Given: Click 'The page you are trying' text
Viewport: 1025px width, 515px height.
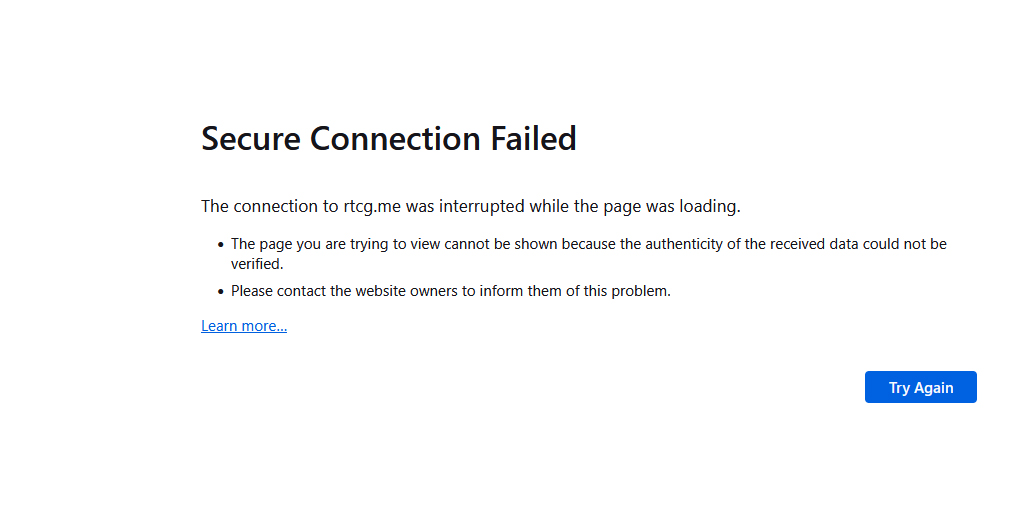Looking at the screenshot, I should [303, 244].
